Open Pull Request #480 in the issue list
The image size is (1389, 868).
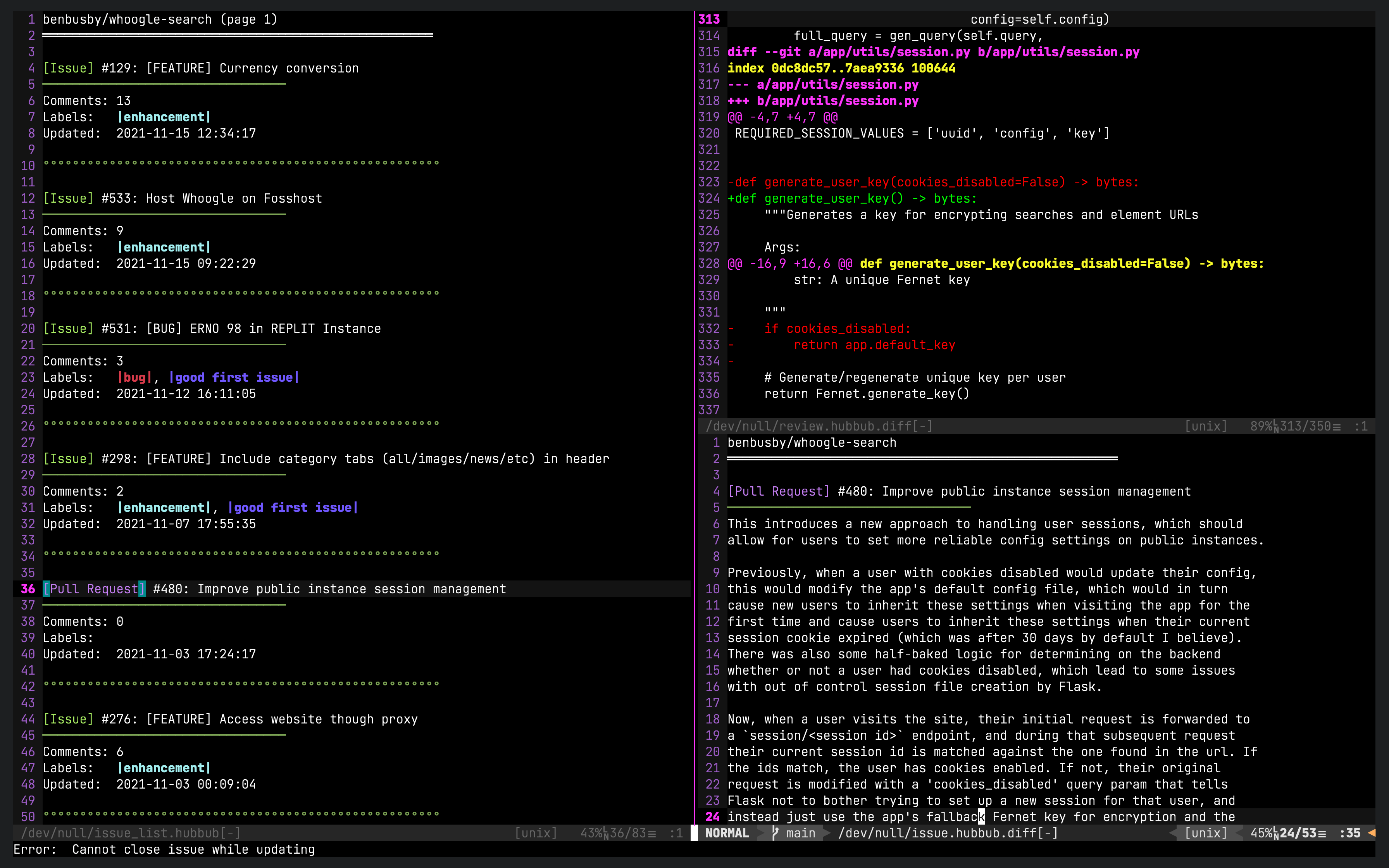coord(274,589)
